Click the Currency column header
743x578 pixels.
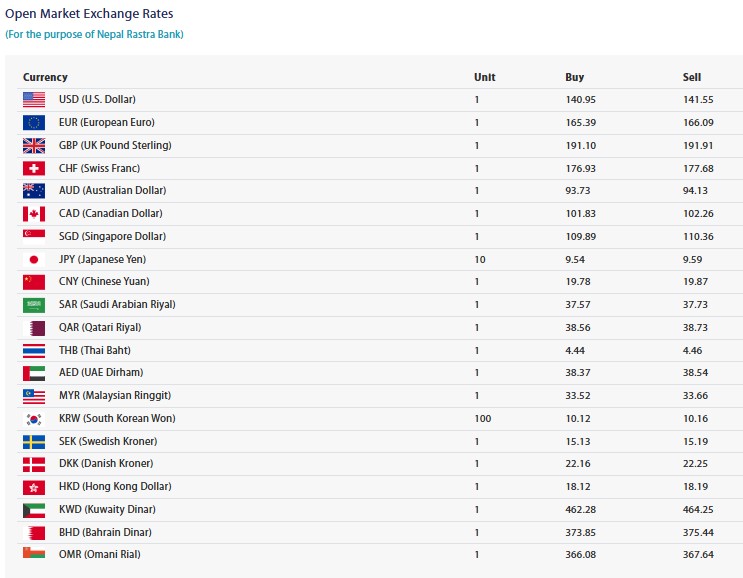point(45,77)
